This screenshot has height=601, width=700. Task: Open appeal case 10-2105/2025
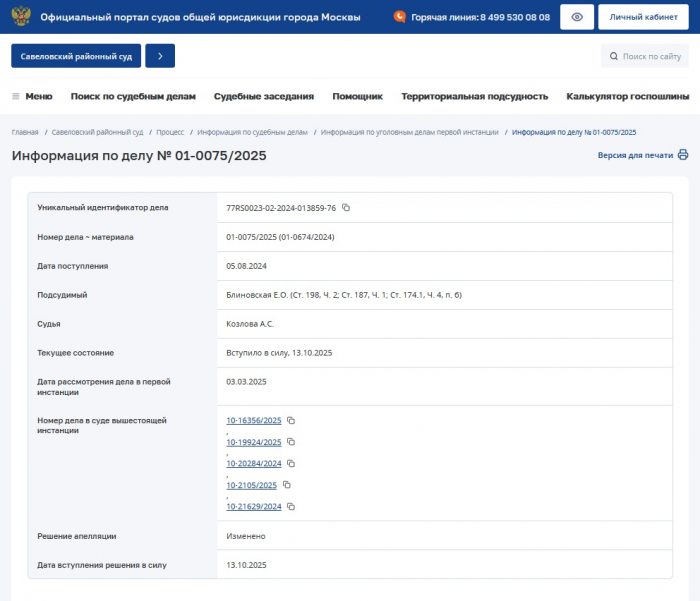tap(251, 485)
